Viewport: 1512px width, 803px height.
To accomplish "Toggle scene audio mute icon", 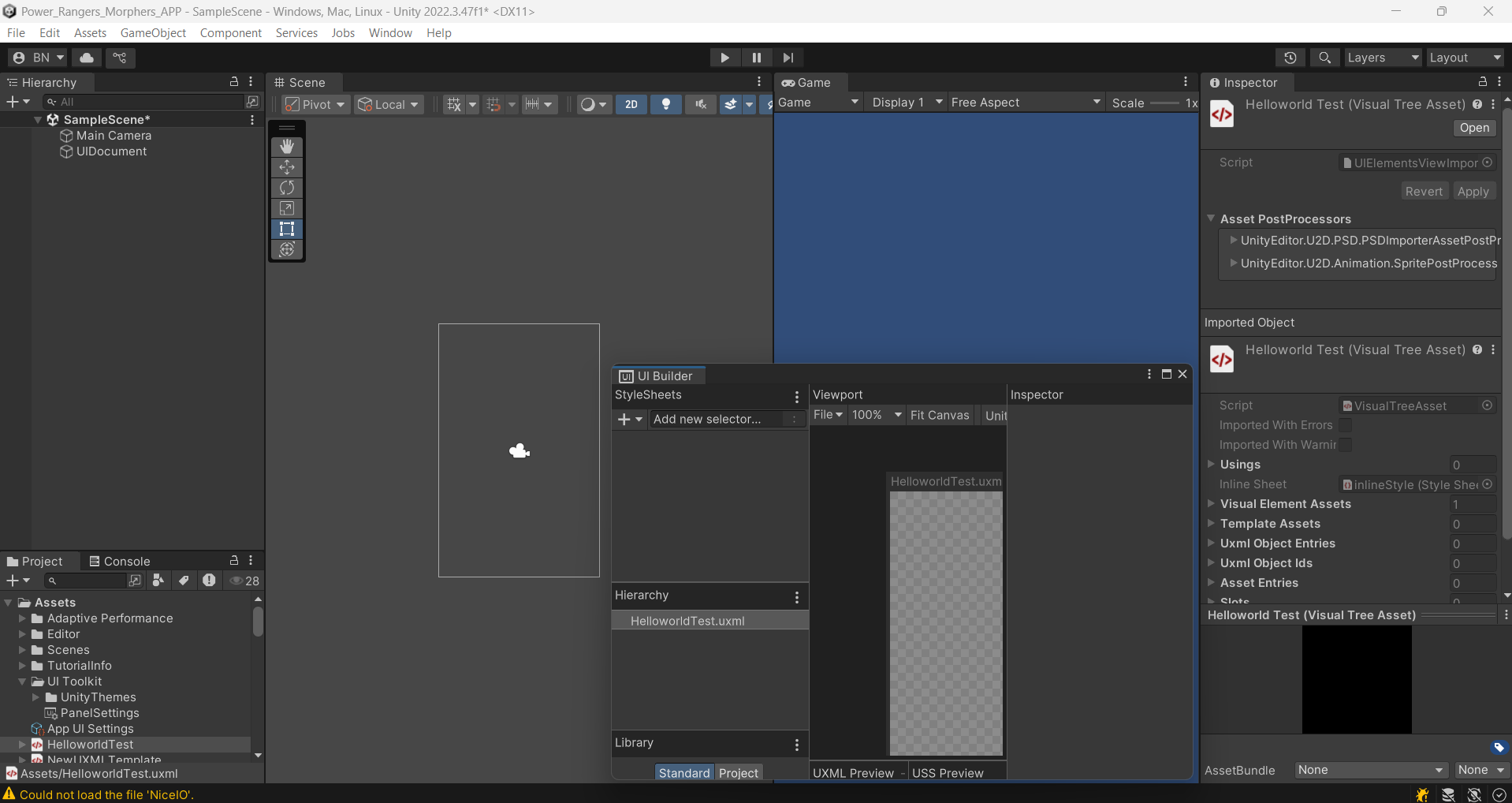I will [700, 104].
